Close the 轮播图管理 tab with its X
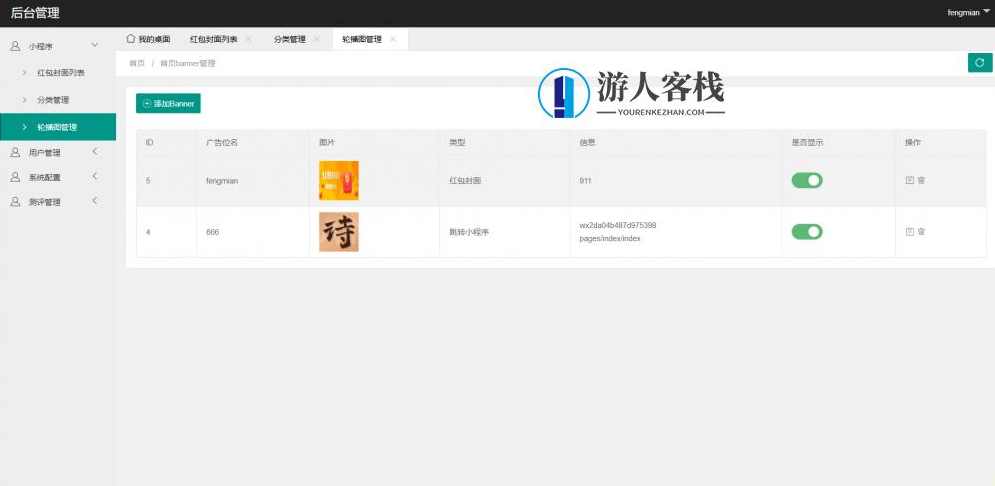This screenshot has width=995, height=486. click(393, 39)
